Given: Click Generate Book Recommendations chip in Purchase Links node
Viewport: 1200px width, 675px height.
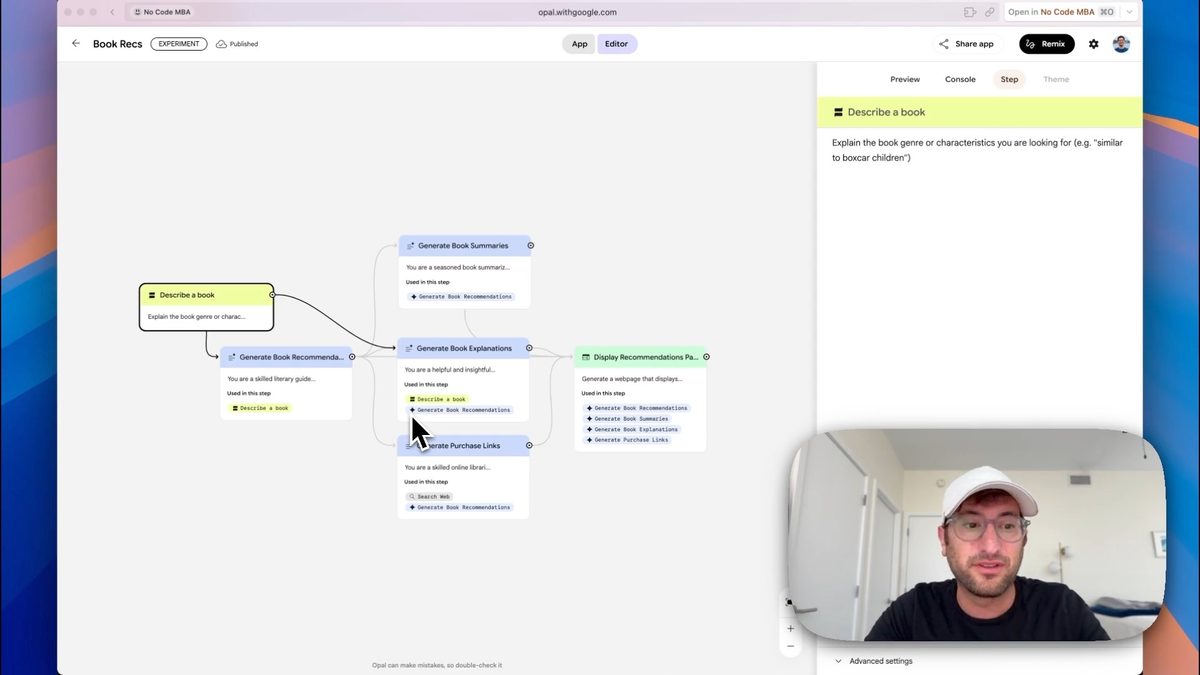Looking at the screenshot, I should [460, 507].
